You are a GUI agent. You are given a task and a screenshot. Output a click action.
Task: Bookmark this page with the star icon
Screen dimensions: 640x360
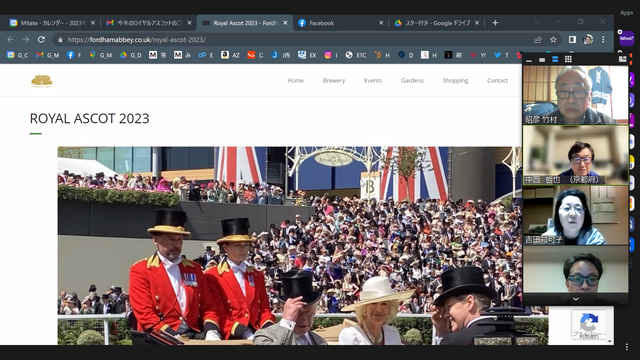(x=553, y=40)
